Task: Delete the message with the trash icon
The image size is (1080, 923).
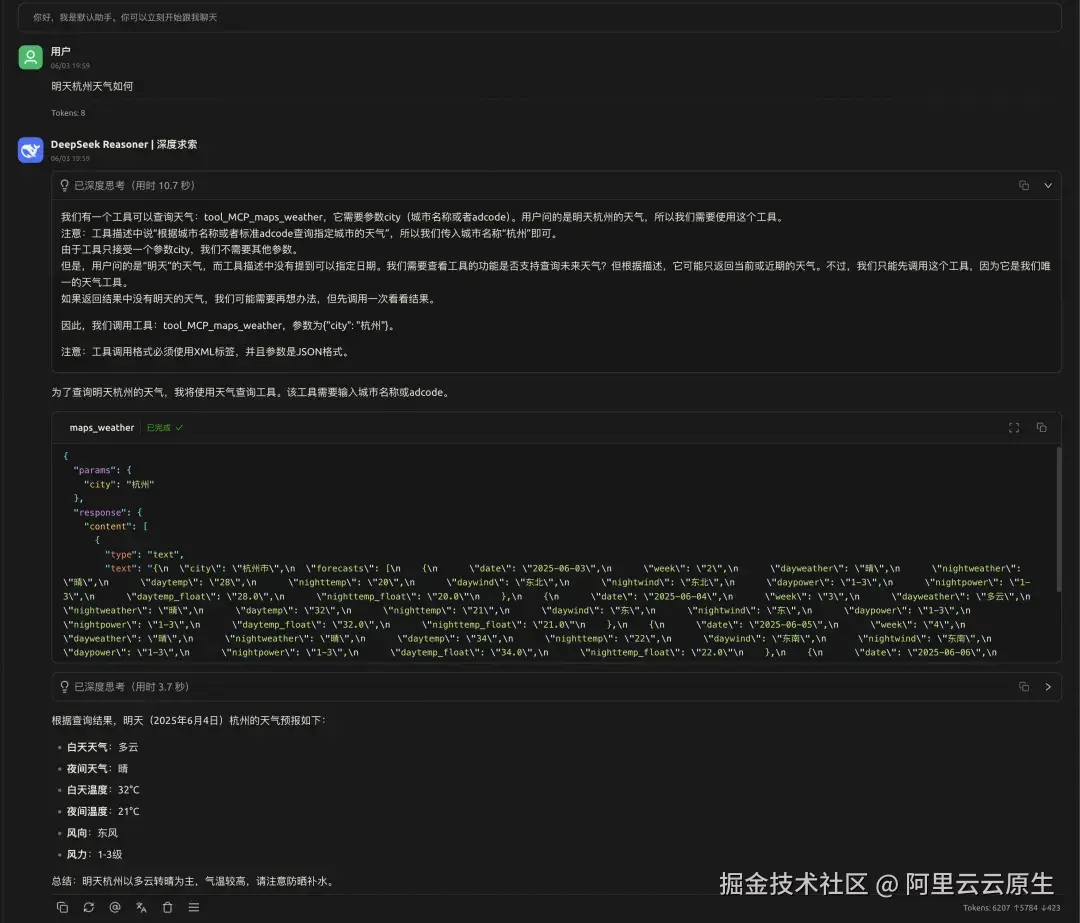Action: tap(167, 907)
